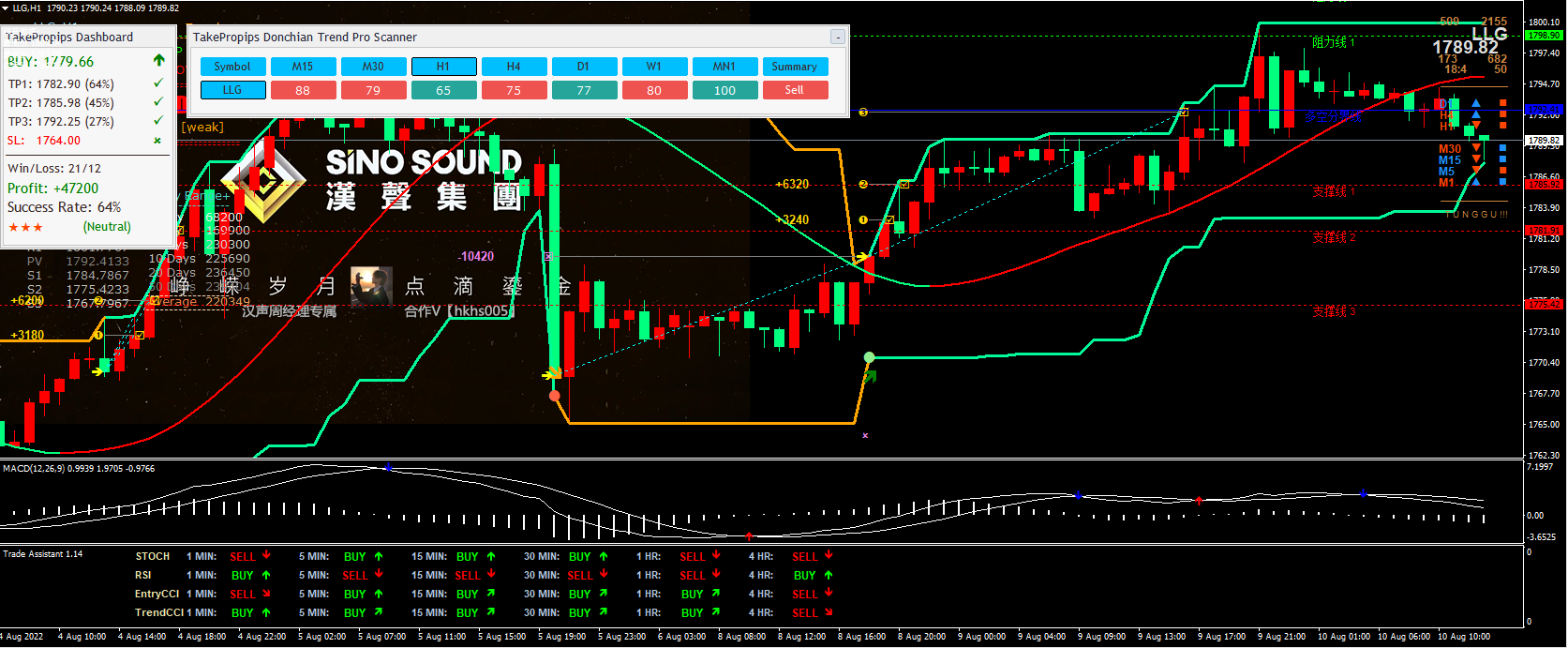This screenshot has height=648, width=1568.
Task: Click the red 75 value under H4
Action: 514,90
